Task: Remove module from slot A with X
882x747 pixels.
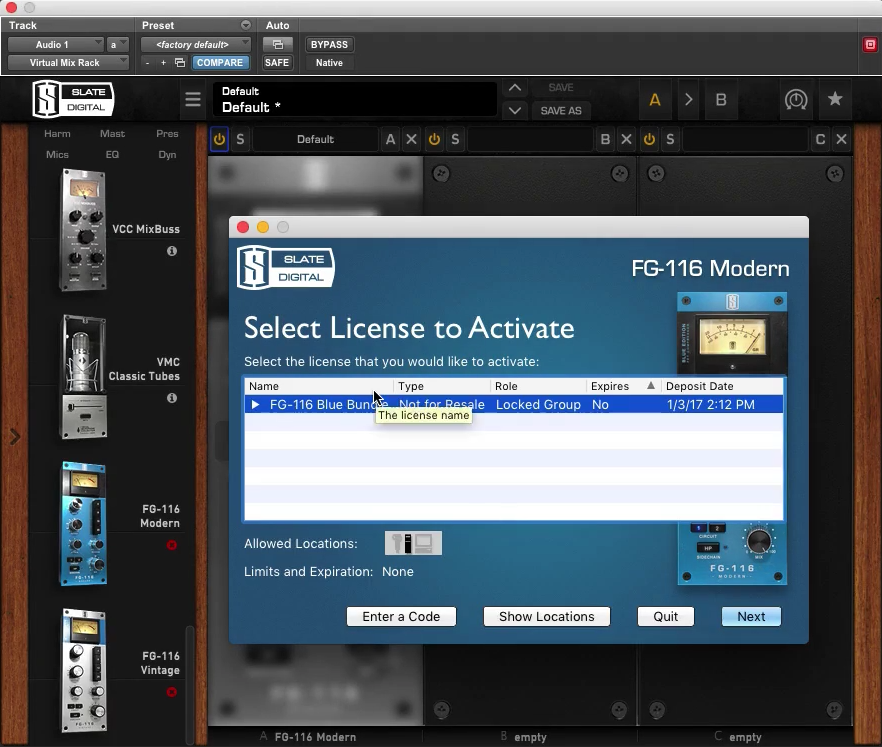Action: [x=412, y=139]
